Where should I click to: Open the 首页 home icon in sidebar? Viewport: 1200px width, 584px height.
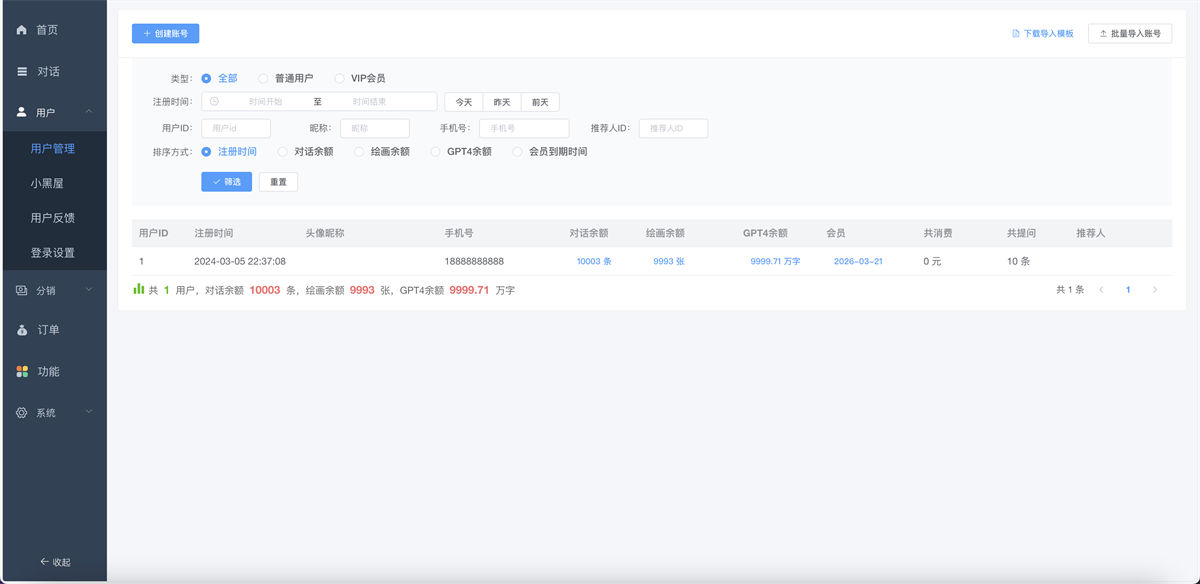[20, 29]
